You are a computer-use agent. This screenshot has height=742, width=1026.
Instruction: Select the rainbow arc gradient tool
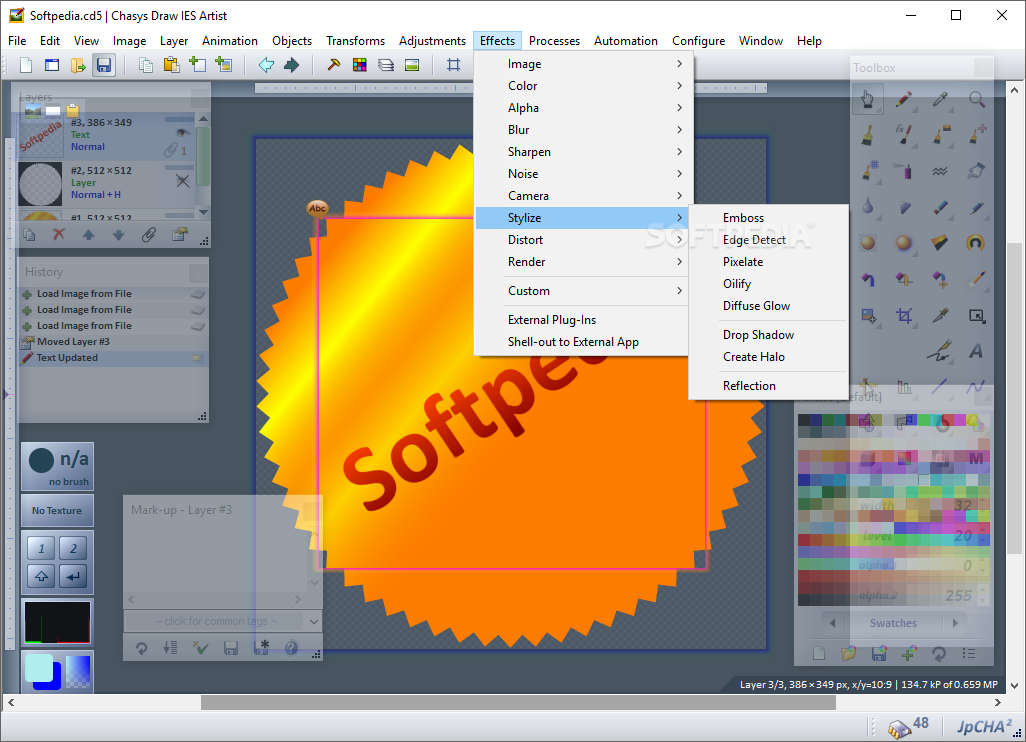tap(976, 243)
